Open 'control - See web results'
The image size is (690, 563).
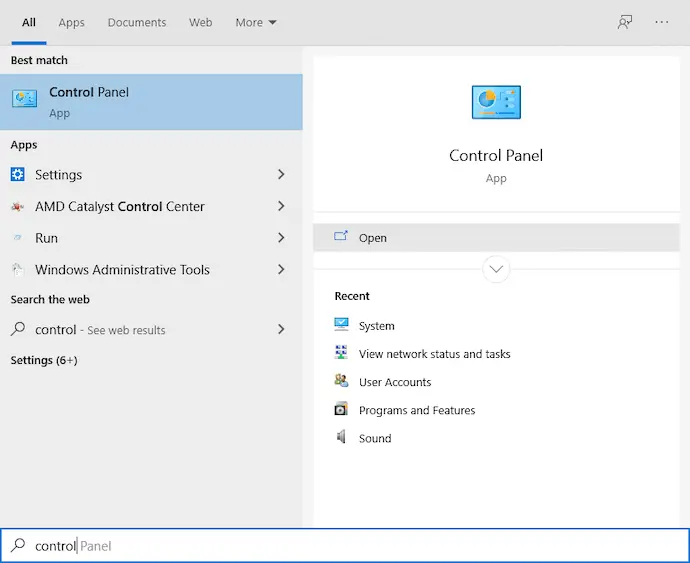pos(151,329)
